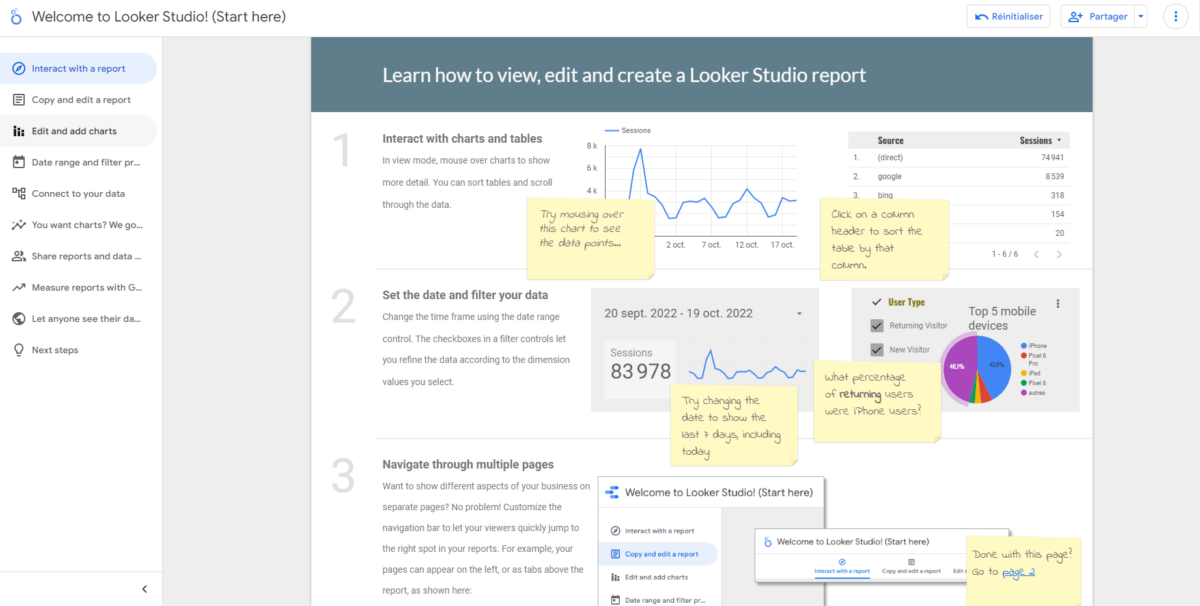Click the connector icon beside Connect to your data
This screenshot has width=1200, height=606.
coord(16,193)
